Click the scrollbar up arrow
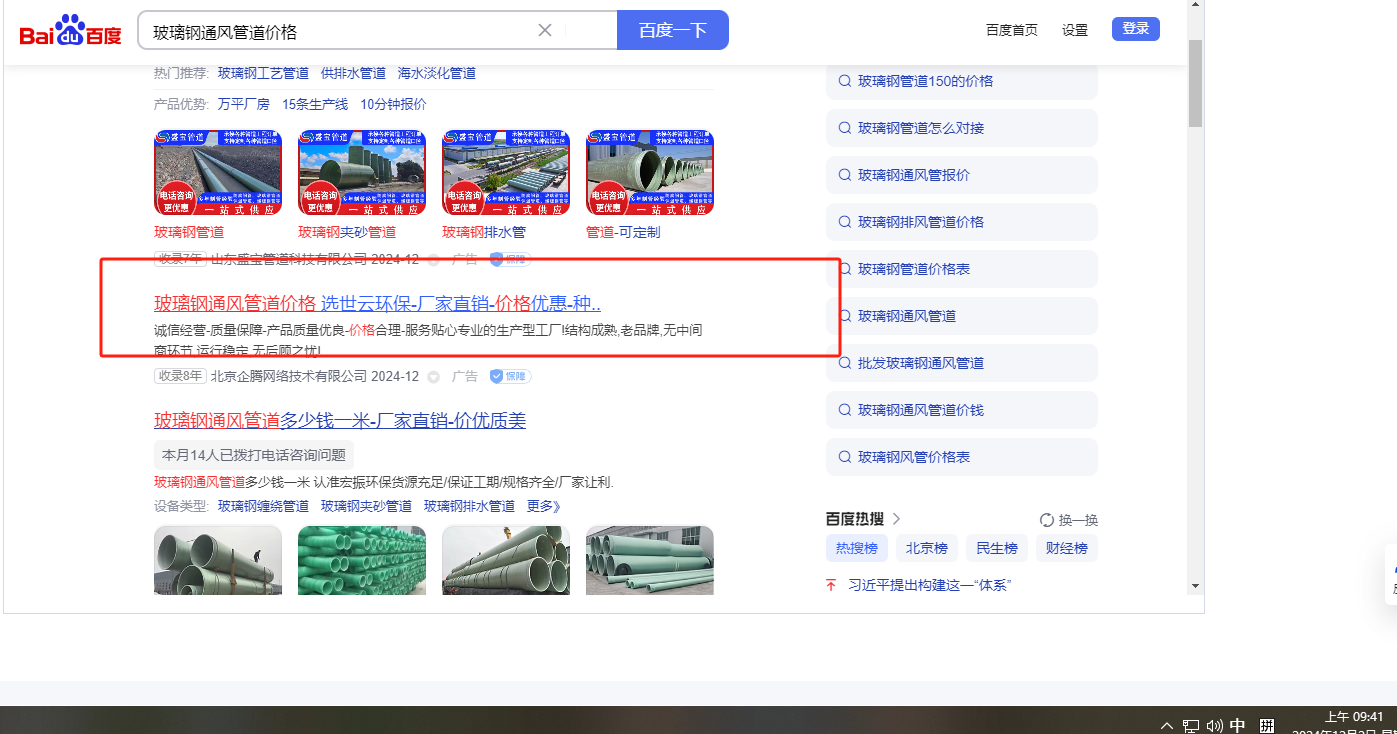1397x734 pixels. point(1195,5)
